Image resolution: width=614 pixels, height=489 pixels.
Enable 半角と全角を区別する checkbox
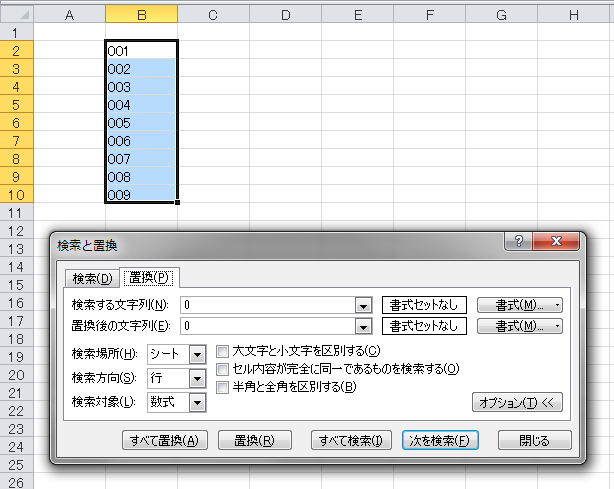pos(222,387)
